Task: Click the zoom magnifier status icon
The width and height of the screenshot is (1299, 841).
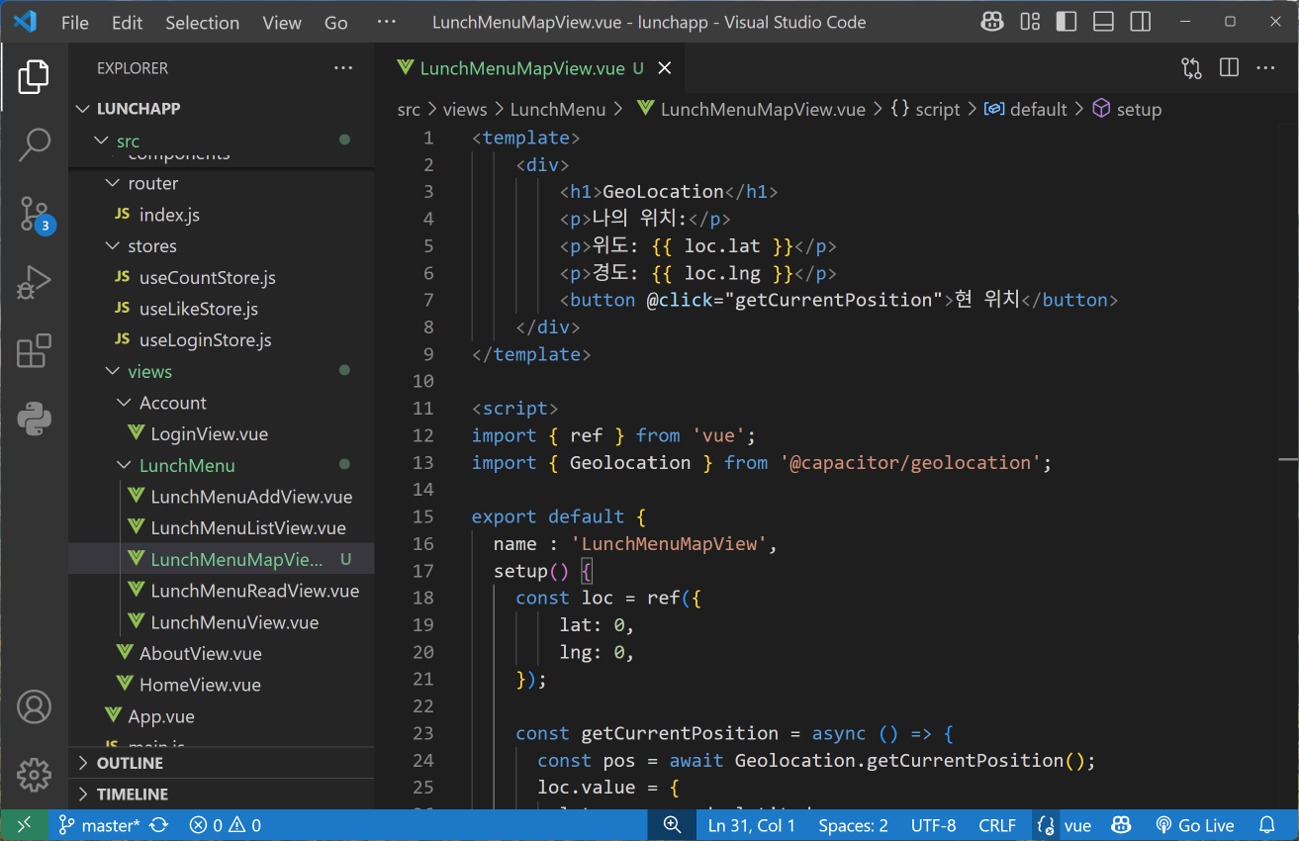Action: pos(672,825)
